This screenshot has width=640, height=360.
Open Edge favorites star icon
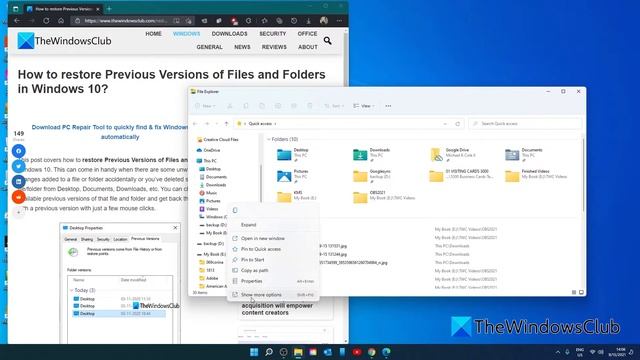click(264, 20)
